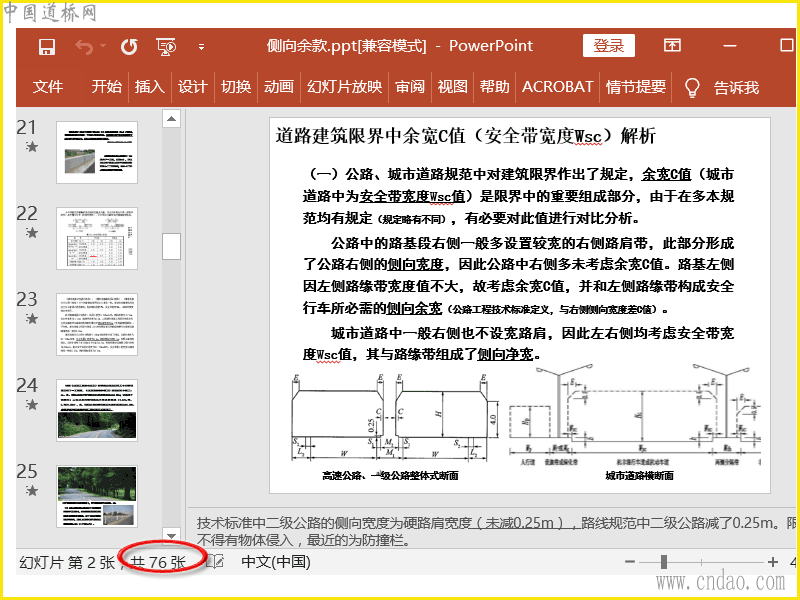Screen dimensions: 800x600
Task: Undo the last action
Action: [84, 47]
